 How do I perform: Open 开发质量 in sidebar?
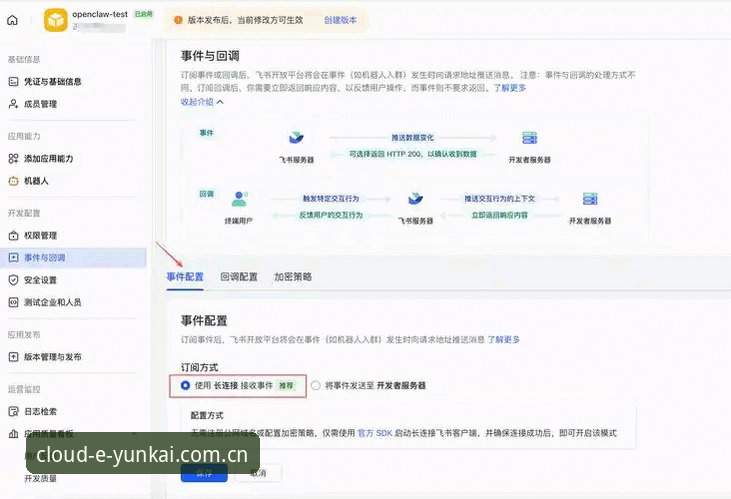[x=41, y=478]
